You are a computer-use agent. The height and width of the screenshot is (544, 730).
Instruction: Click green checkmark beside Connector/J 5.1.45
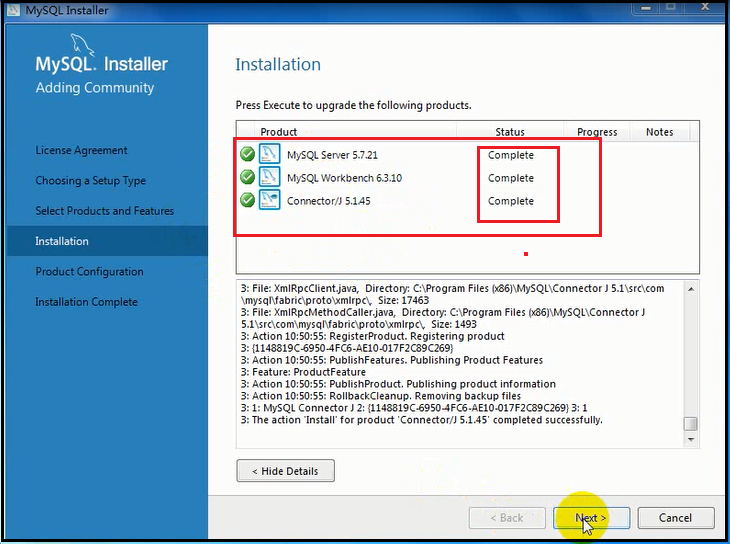247,200
